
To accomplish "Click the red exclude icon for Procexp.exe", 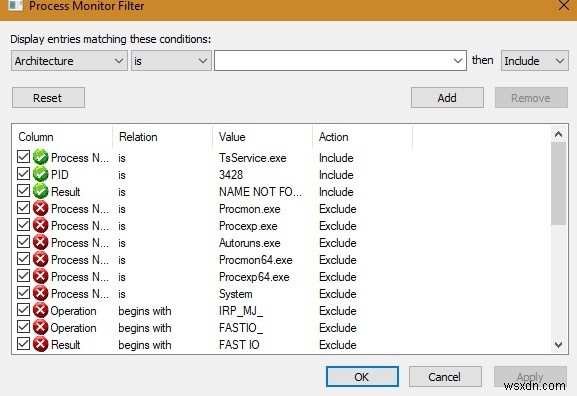I will pyautogui.click(x=40, y=226).
